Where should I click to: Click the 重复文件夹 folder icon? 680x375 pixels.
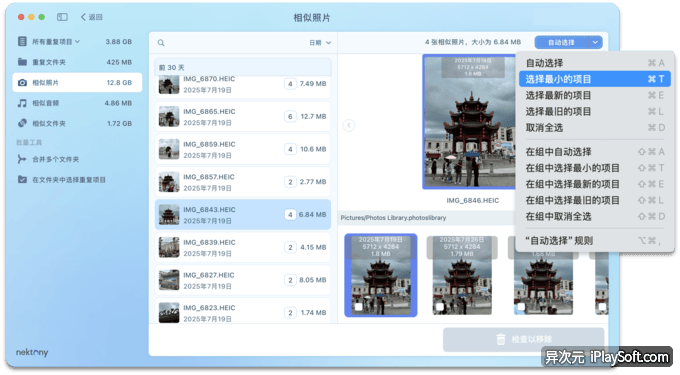[x=23, y=62]
